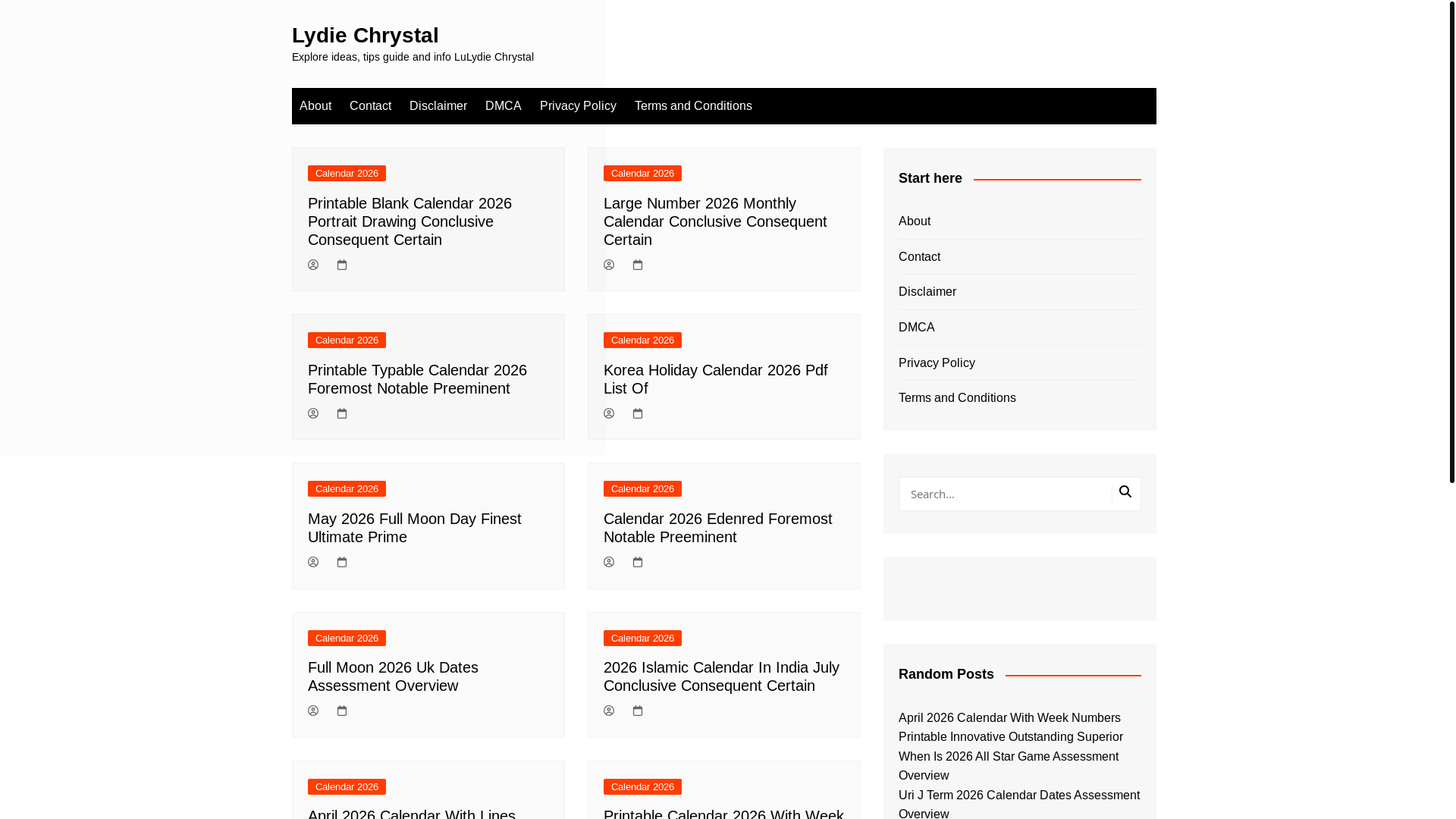This screenshot has height=819, width=1456.
Task: Click date icon under 2026 Islamic Calendar post
Action: click(x=638, y=711)
